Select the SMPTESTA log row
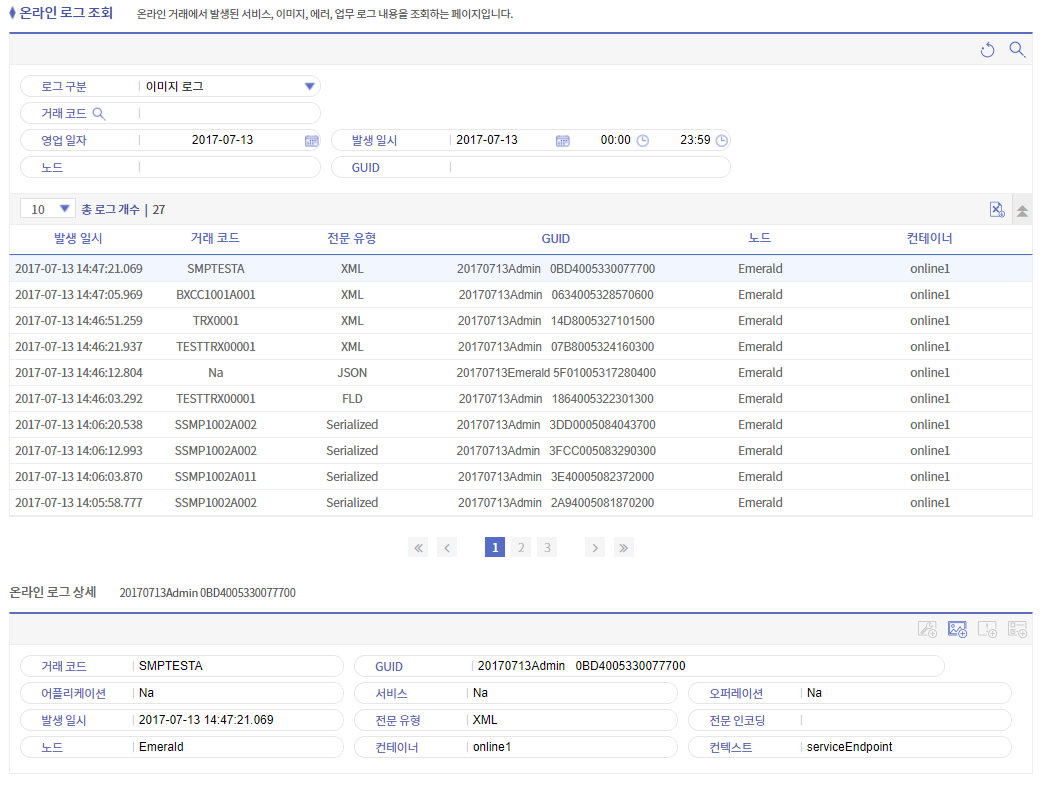The image size is (1049, 791). [x=520, y=268]
